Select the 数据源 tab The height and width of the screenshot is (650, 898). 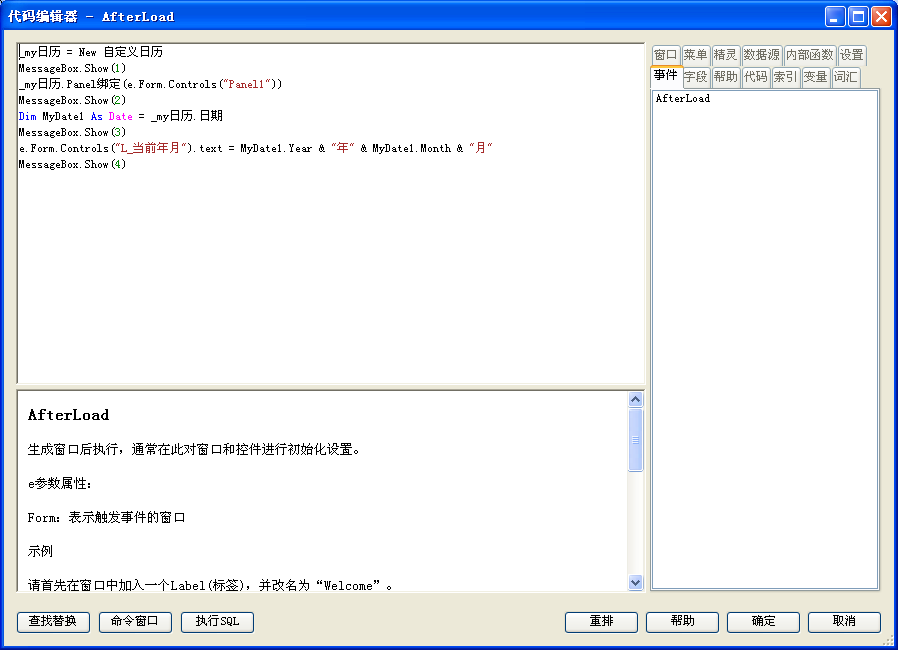point(761,55)
